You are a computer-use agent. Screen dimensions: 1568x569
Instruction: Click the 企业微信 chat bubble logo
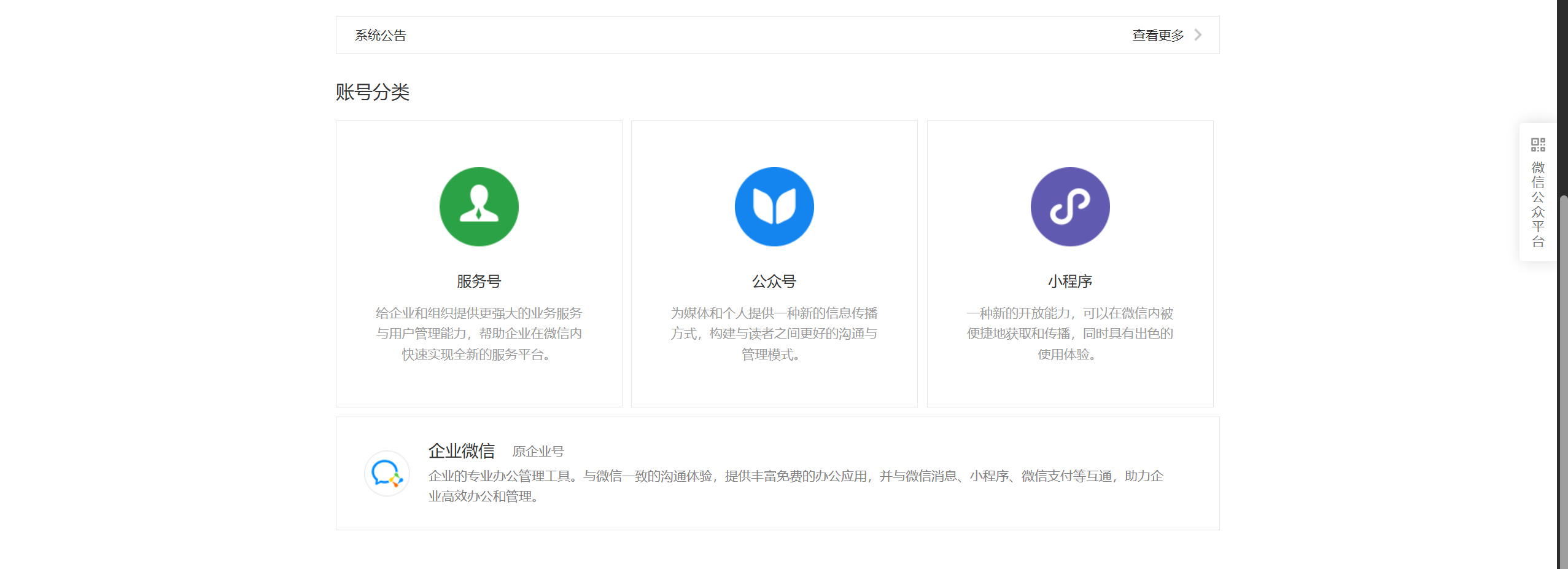coord(387,473)
